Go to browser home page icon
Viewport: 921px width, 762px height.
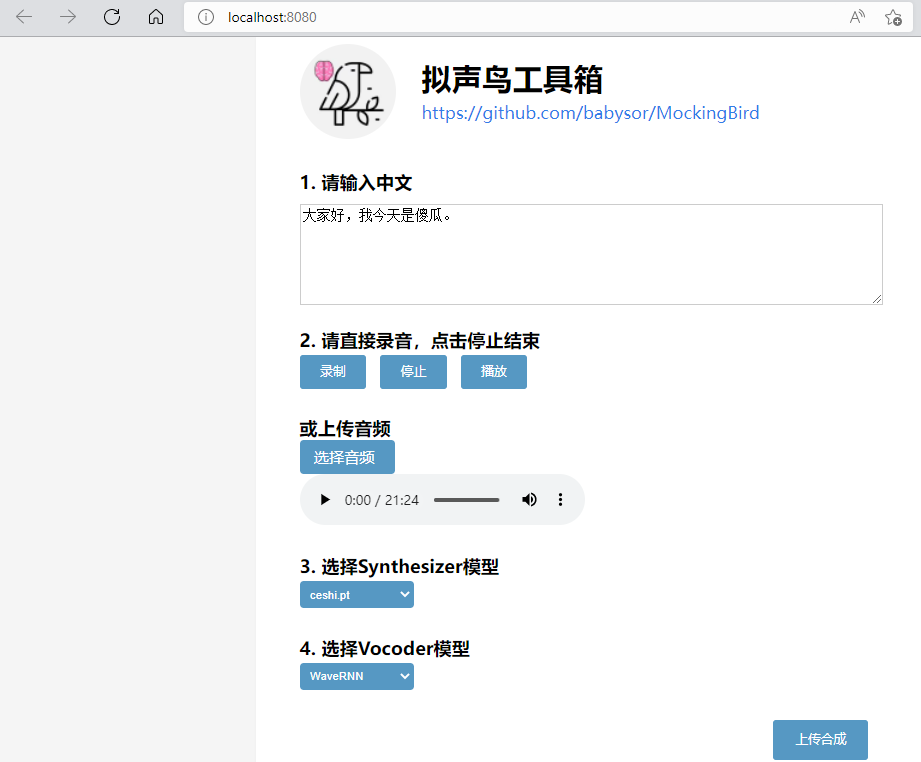[155, 17]
